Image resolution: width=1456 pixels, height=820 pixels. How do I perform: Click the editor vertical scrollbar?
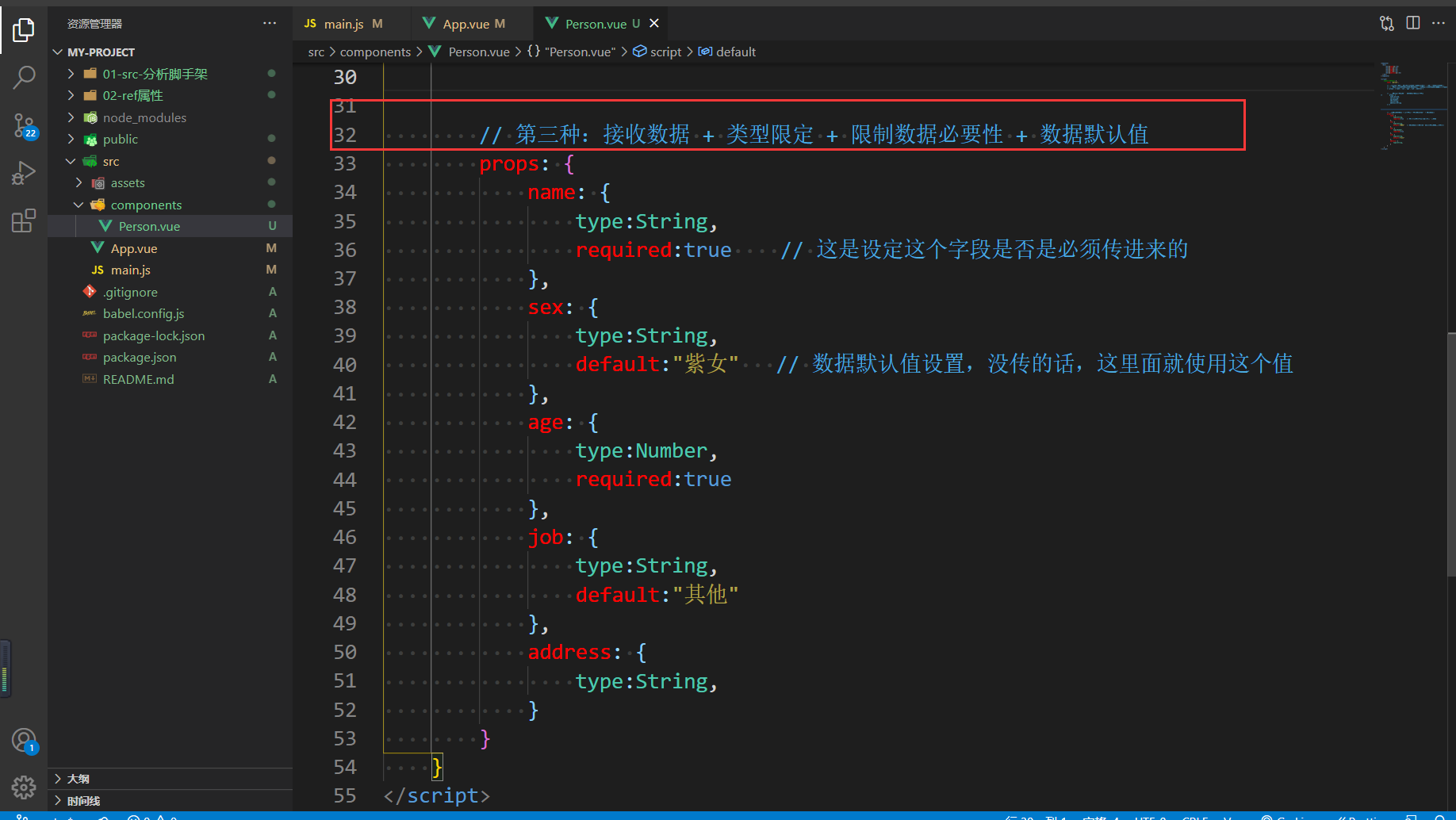tap(1451, 454)
